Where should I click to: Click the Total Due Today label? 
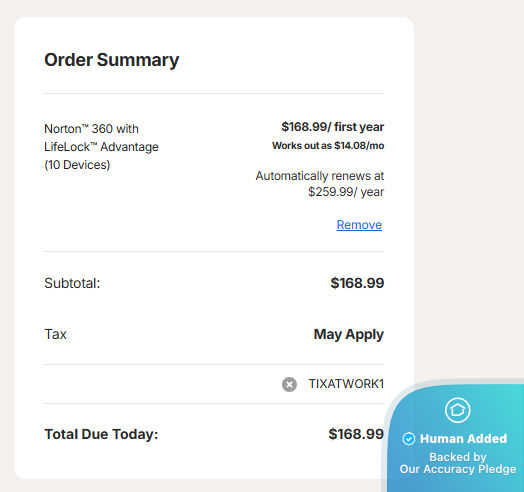pyautogui.click(x=101, y=435)
